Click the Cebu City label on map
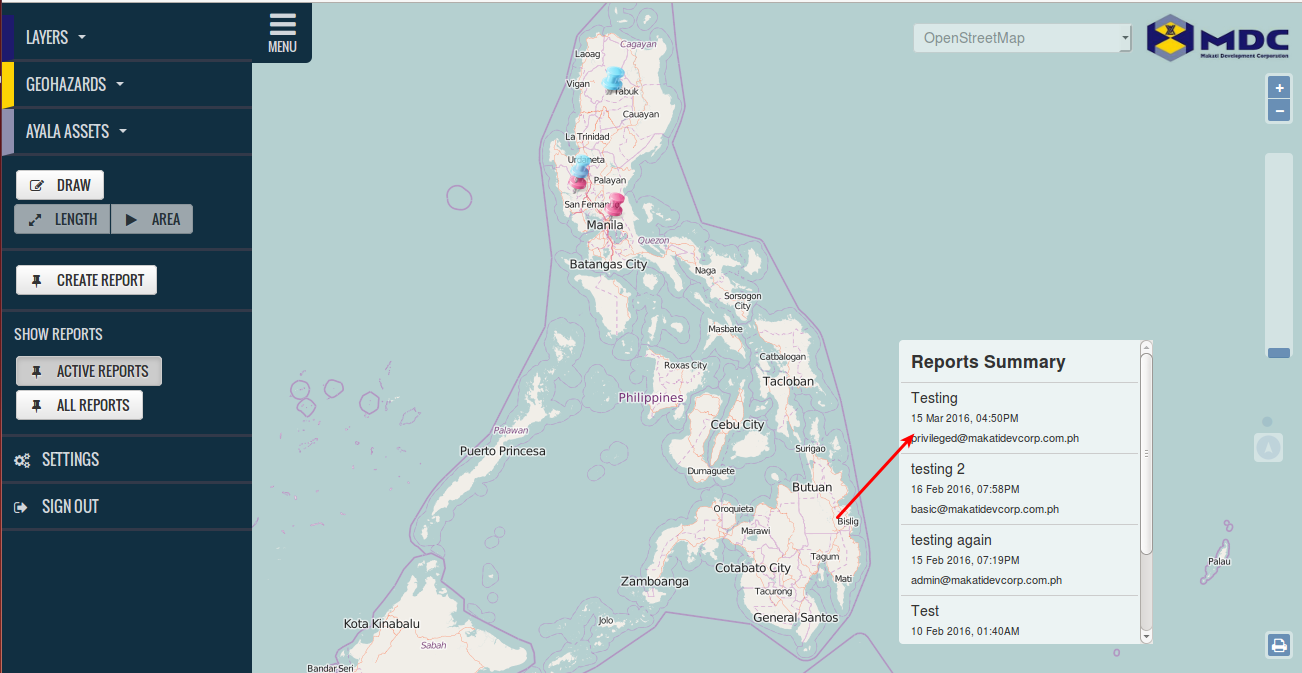The height and width of the screenshot is (673, 1302). click(x=737, y=424)
